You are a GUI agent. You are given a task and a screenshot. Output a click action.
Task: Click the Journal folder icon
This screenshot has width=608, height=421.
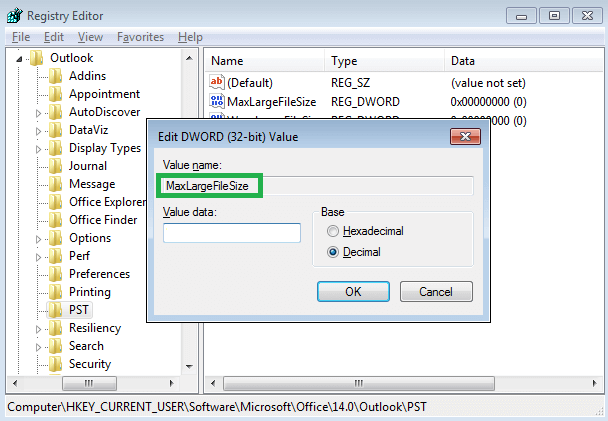pyautogui.click(x=55, y=166)
